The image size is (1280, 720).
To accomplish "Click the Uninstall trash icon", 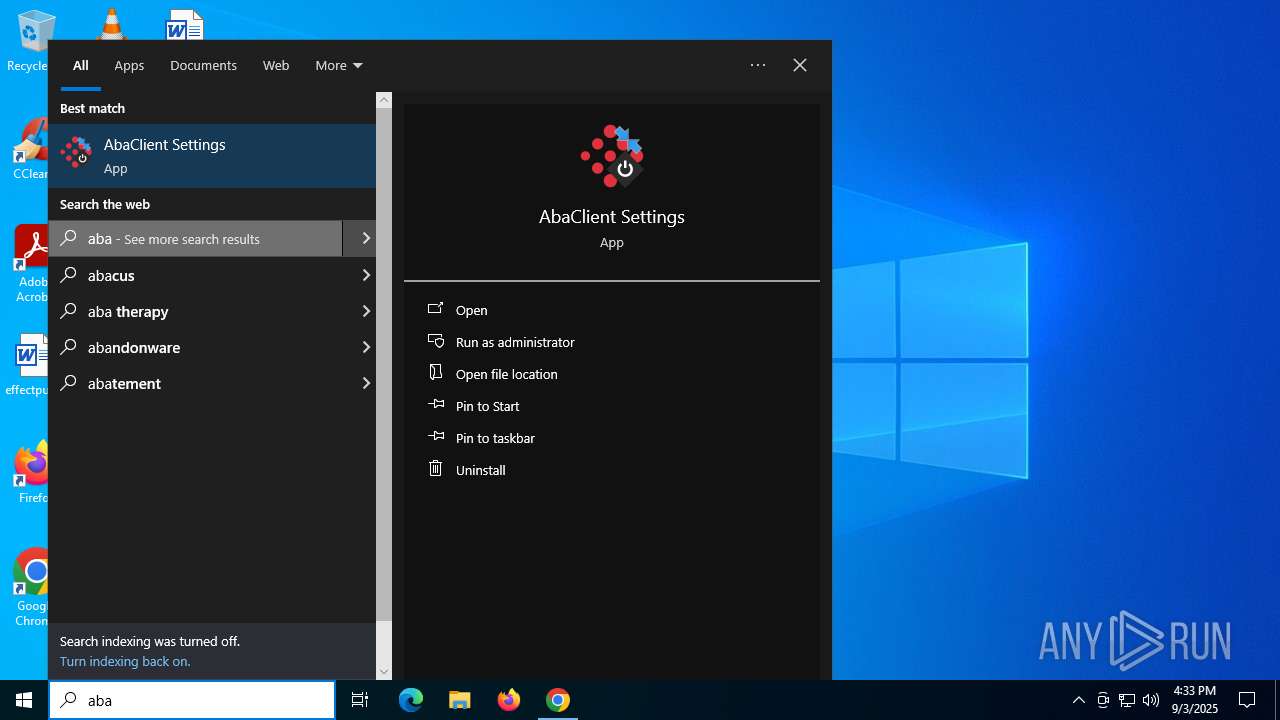I will click(x=435, y=468).
